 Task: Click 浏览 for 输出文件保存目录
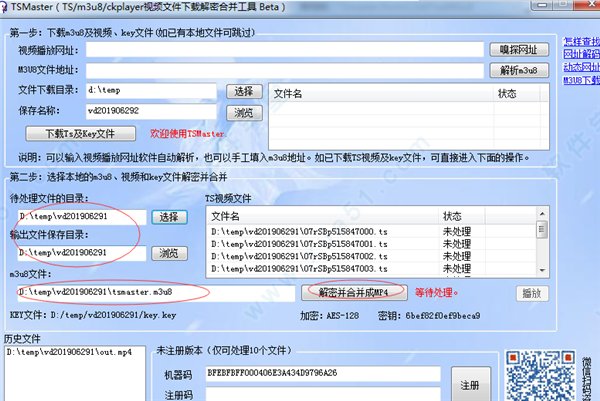(x=169, y=254)
